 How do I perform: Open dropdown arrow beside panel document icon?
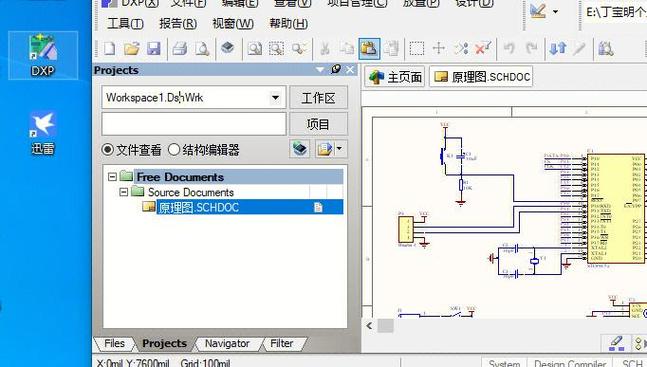pos(339,148)
